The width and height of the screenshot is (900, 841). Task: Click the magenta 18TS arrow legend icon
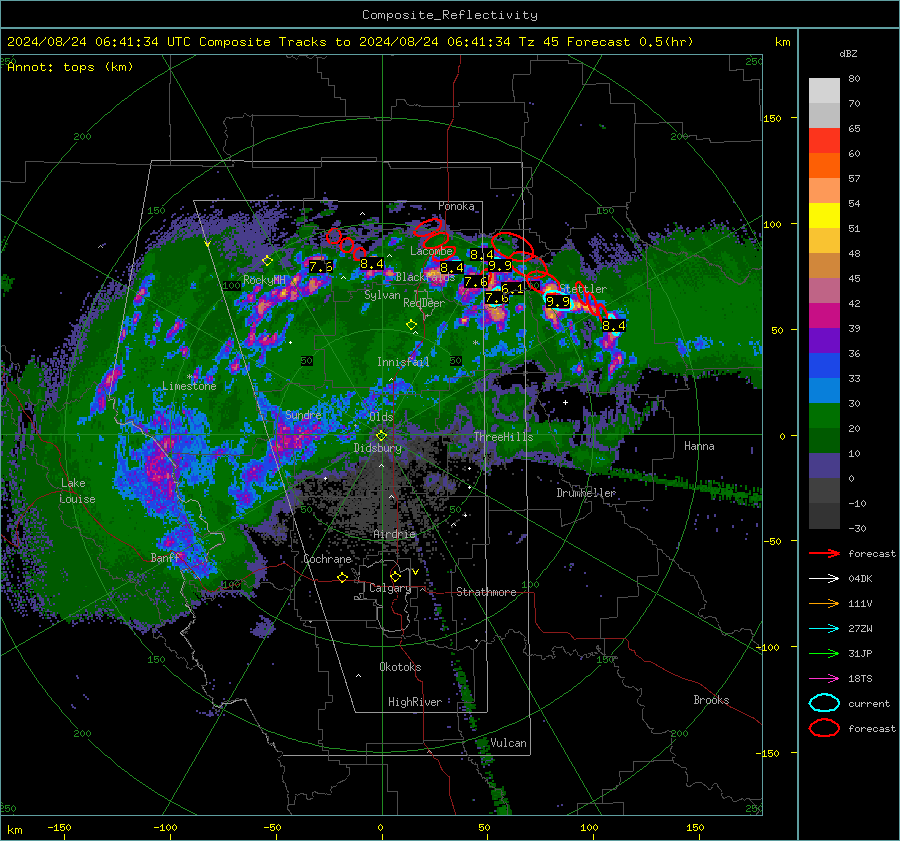[824, 679]
